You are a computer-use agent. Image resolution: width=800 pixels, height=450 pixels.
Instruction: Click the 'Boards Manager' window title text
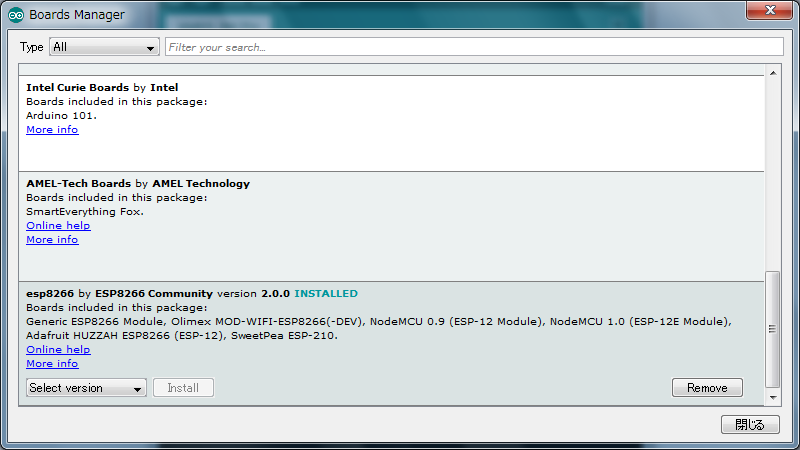tap(77, 15)
